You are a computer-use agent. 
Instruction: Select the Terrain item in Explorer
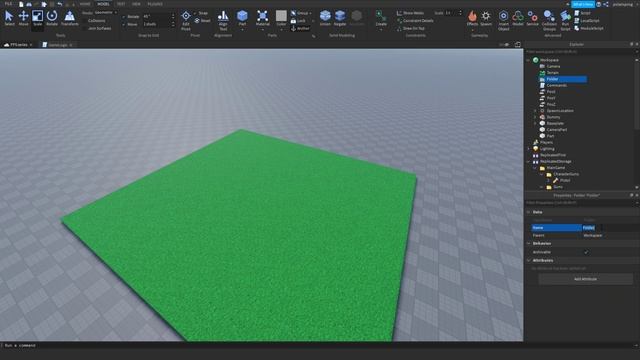553,73
